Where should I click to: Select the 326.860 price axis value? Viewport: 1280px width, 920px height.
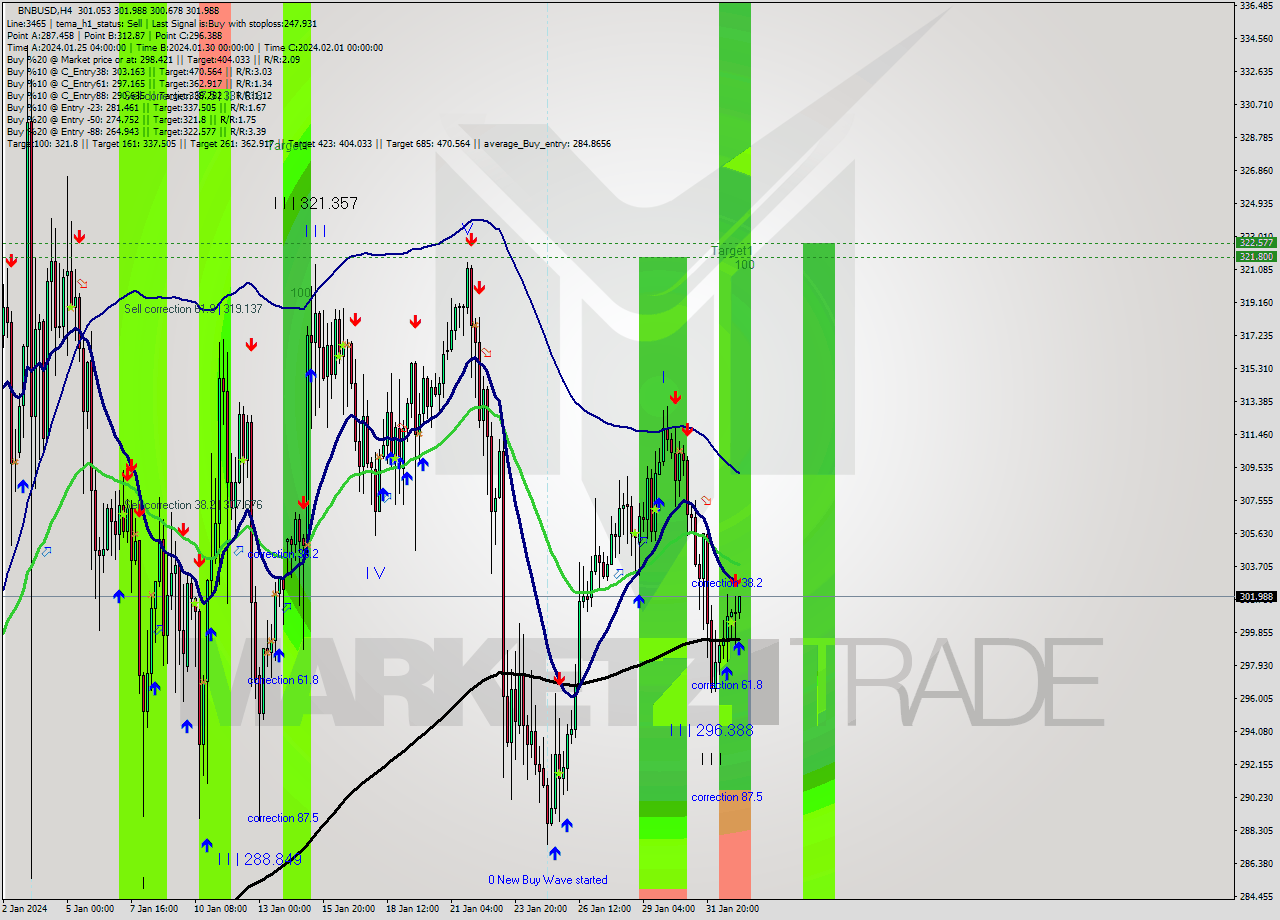tap(1256, 171)
